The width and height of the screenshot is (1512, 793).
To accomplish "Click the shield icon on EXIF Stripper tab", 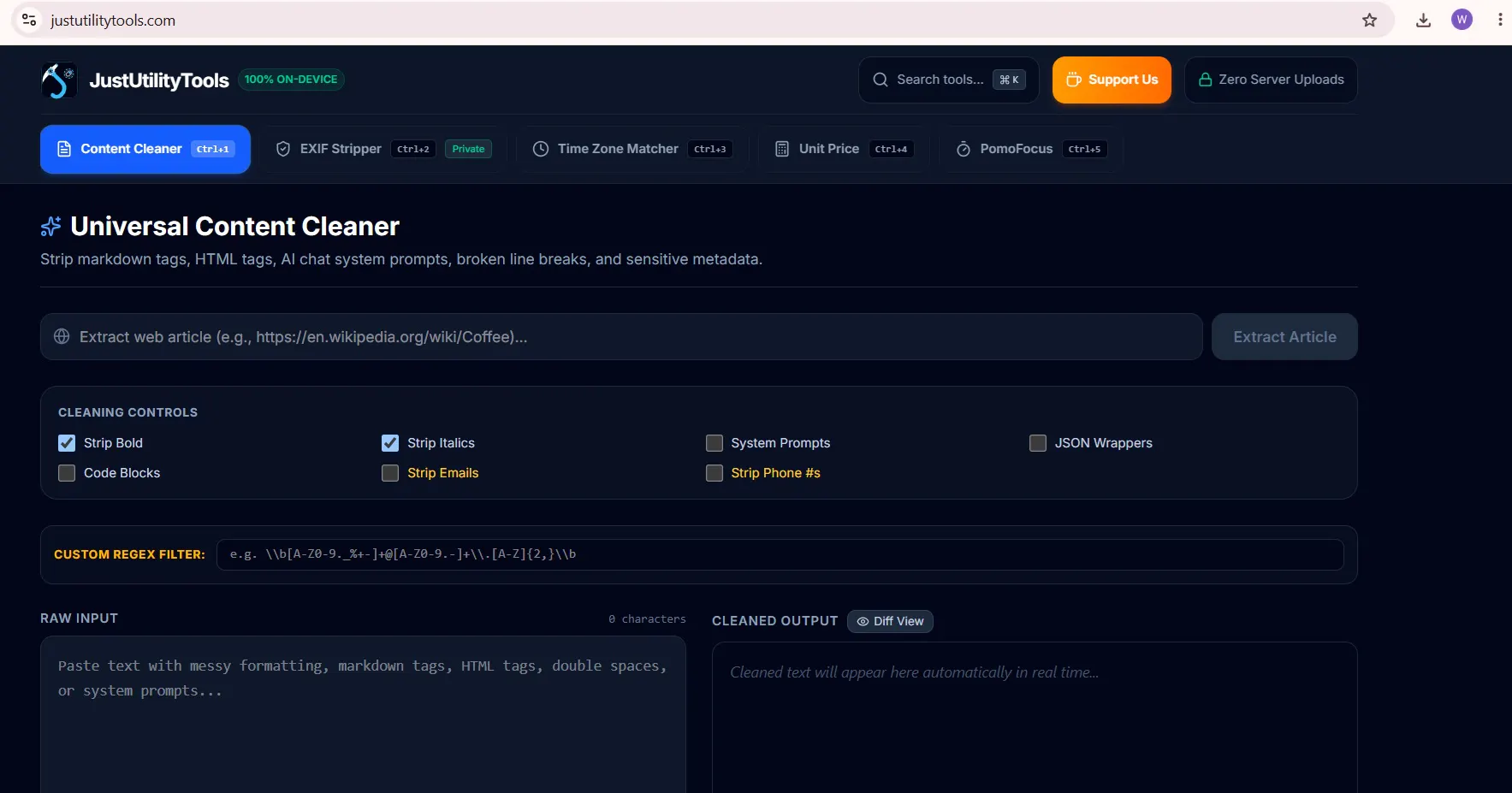I will click(x=283, y=149).
